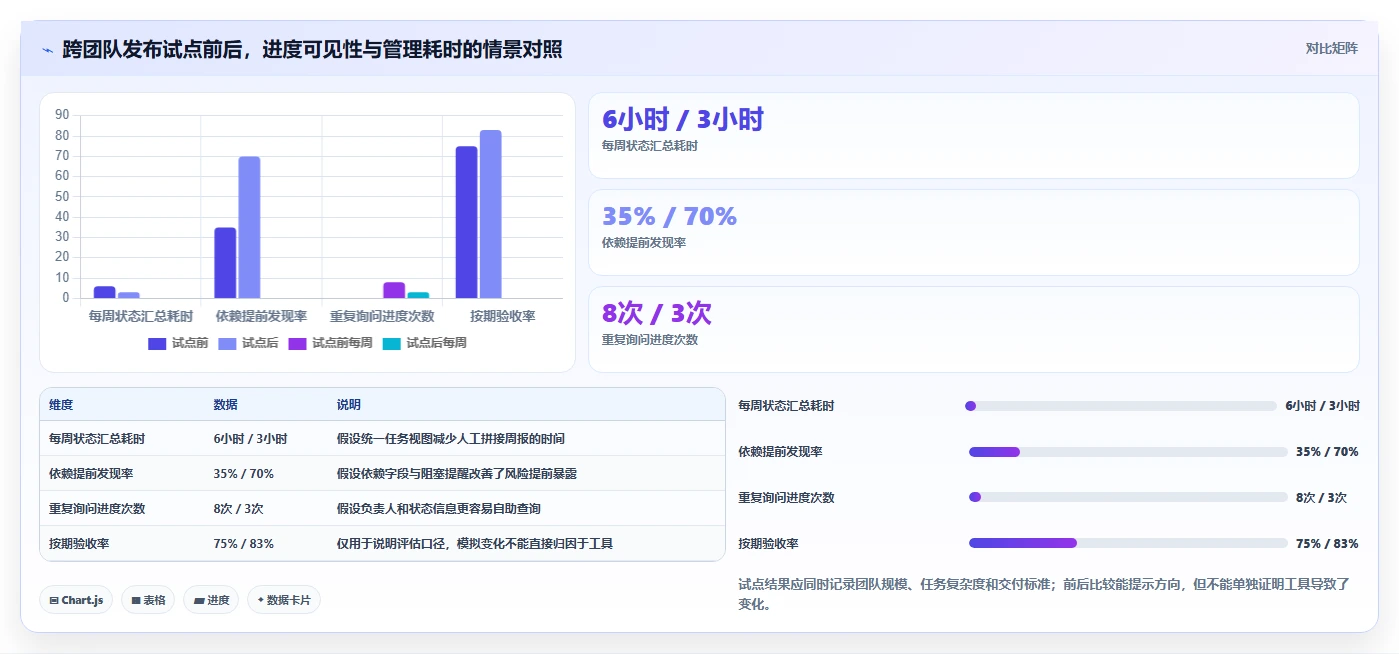Click the 数据 table column header

click(x=226, y=405)
